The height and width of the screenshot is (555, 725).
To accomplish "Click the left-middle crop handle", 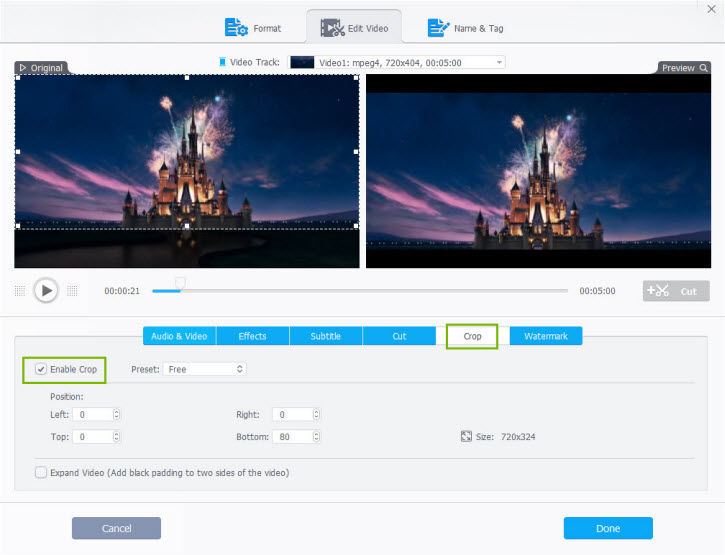I will pos(18,152).
